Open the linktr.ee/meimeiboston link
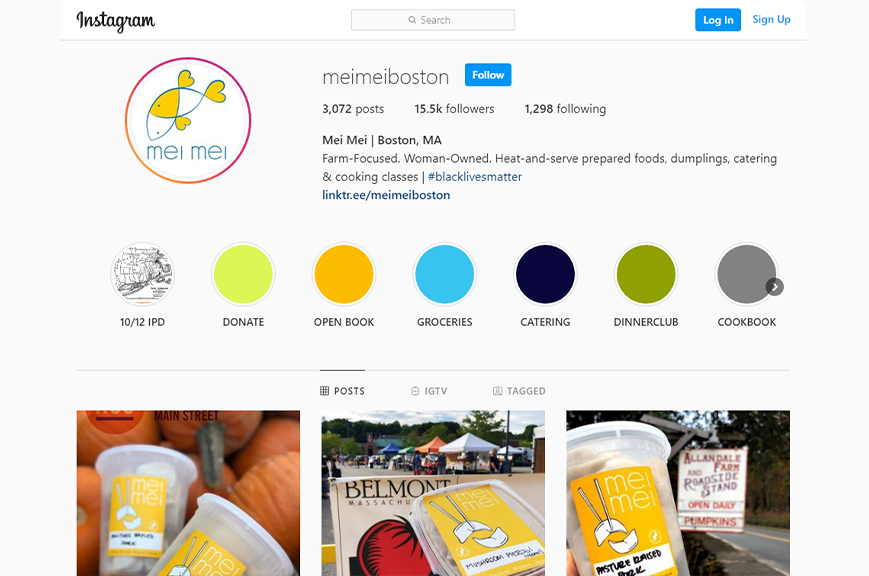The image size is (869, 576). tap(386, 195)
